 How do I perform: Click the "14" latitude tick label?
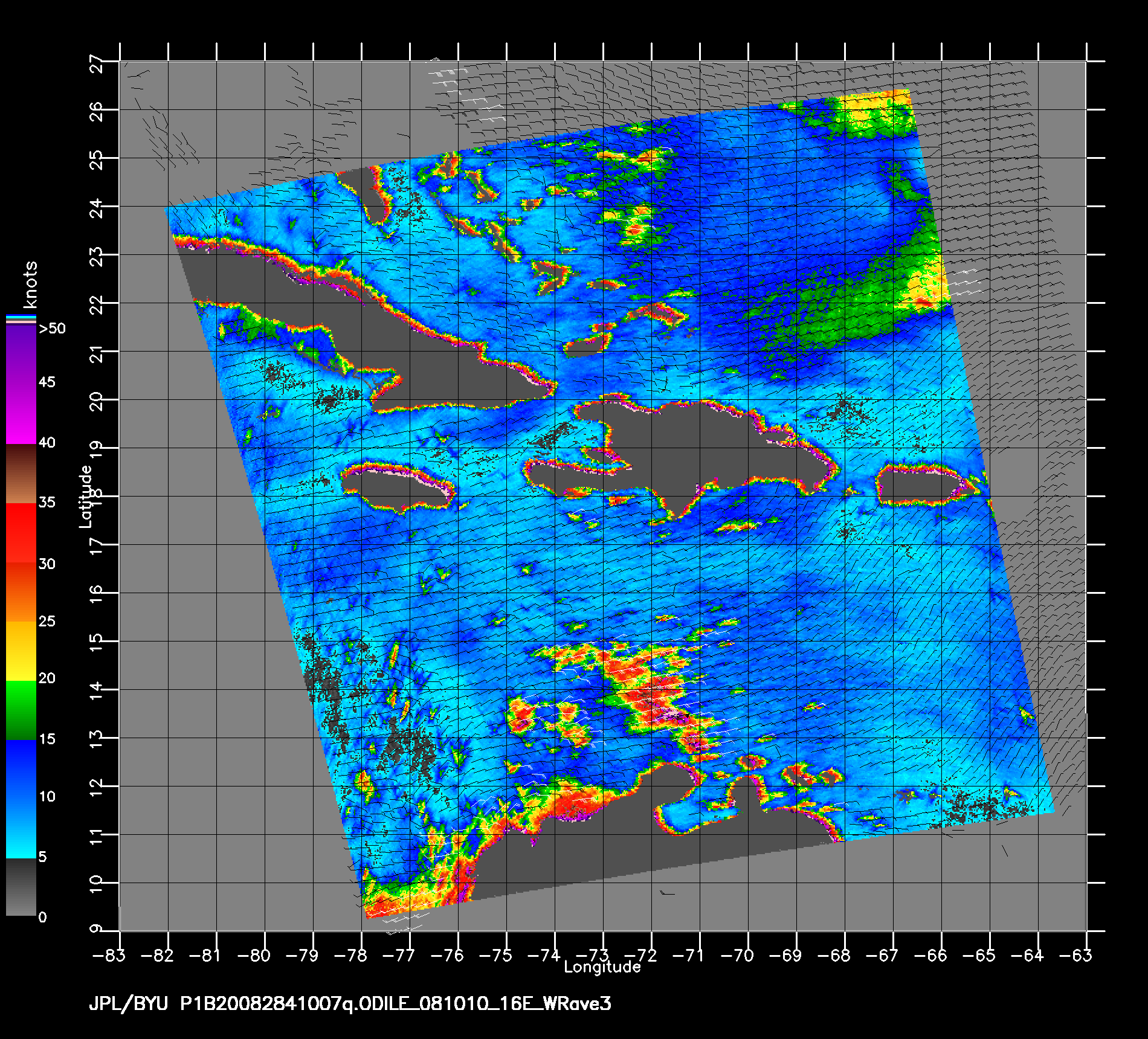pos(97,691)
